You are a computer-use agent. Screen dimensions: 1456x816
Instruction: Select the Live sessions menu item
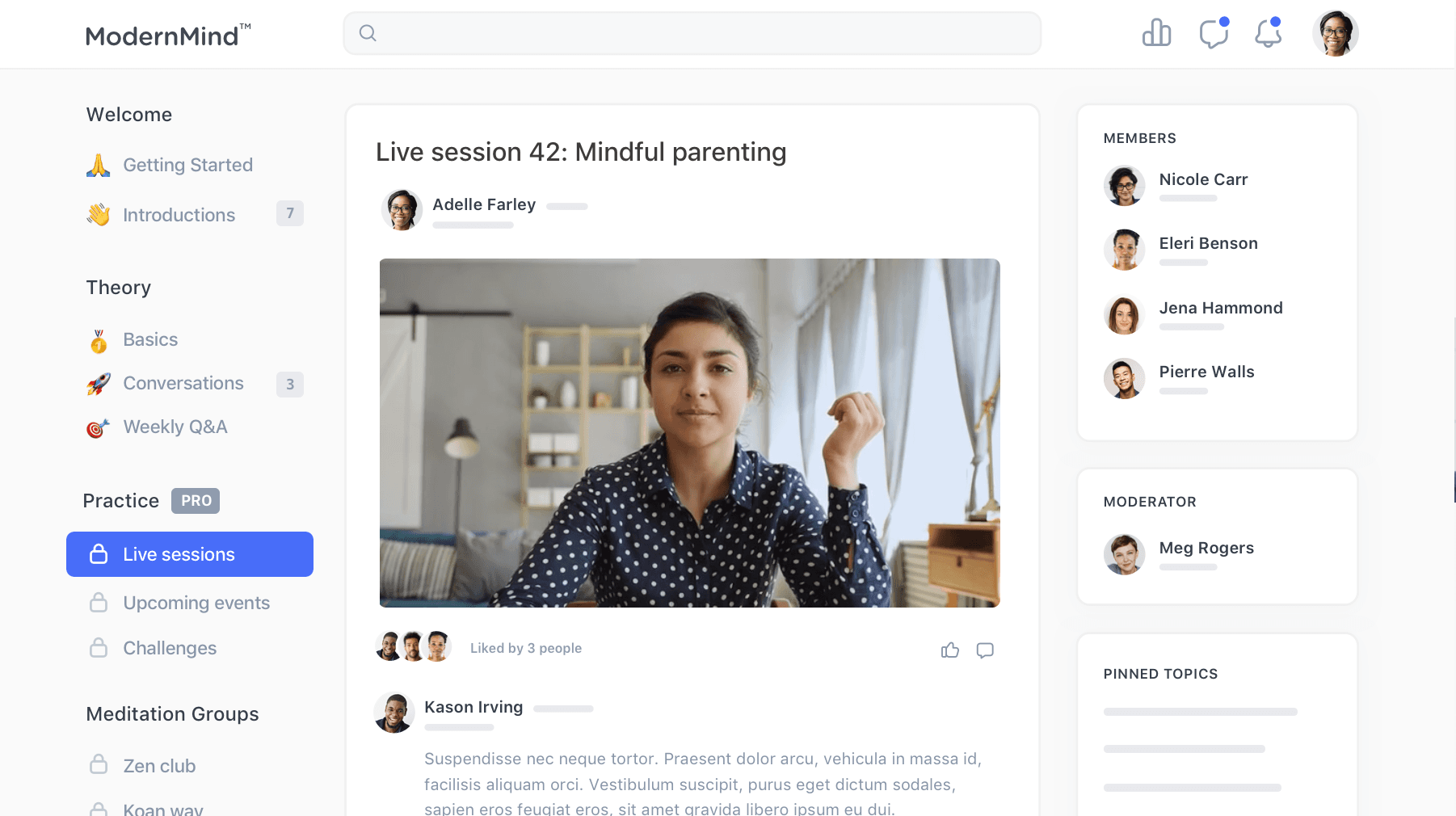190,554
